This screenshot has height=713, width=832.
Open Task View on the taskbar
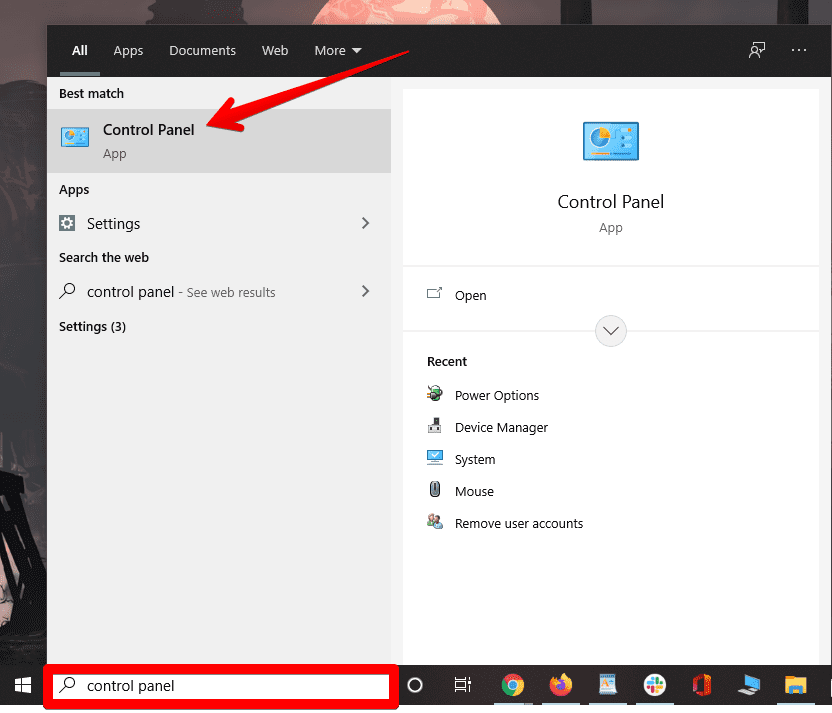463,685
